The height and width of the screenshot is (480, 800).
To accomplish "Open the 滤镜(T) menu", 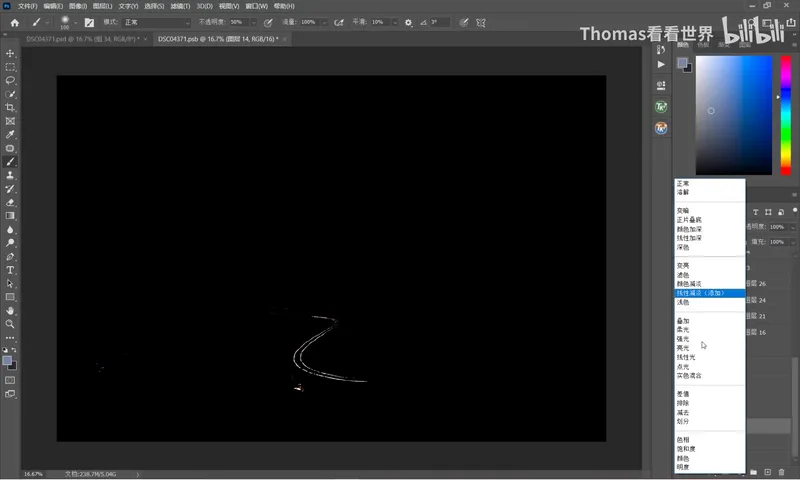I will tap(180, 6).
